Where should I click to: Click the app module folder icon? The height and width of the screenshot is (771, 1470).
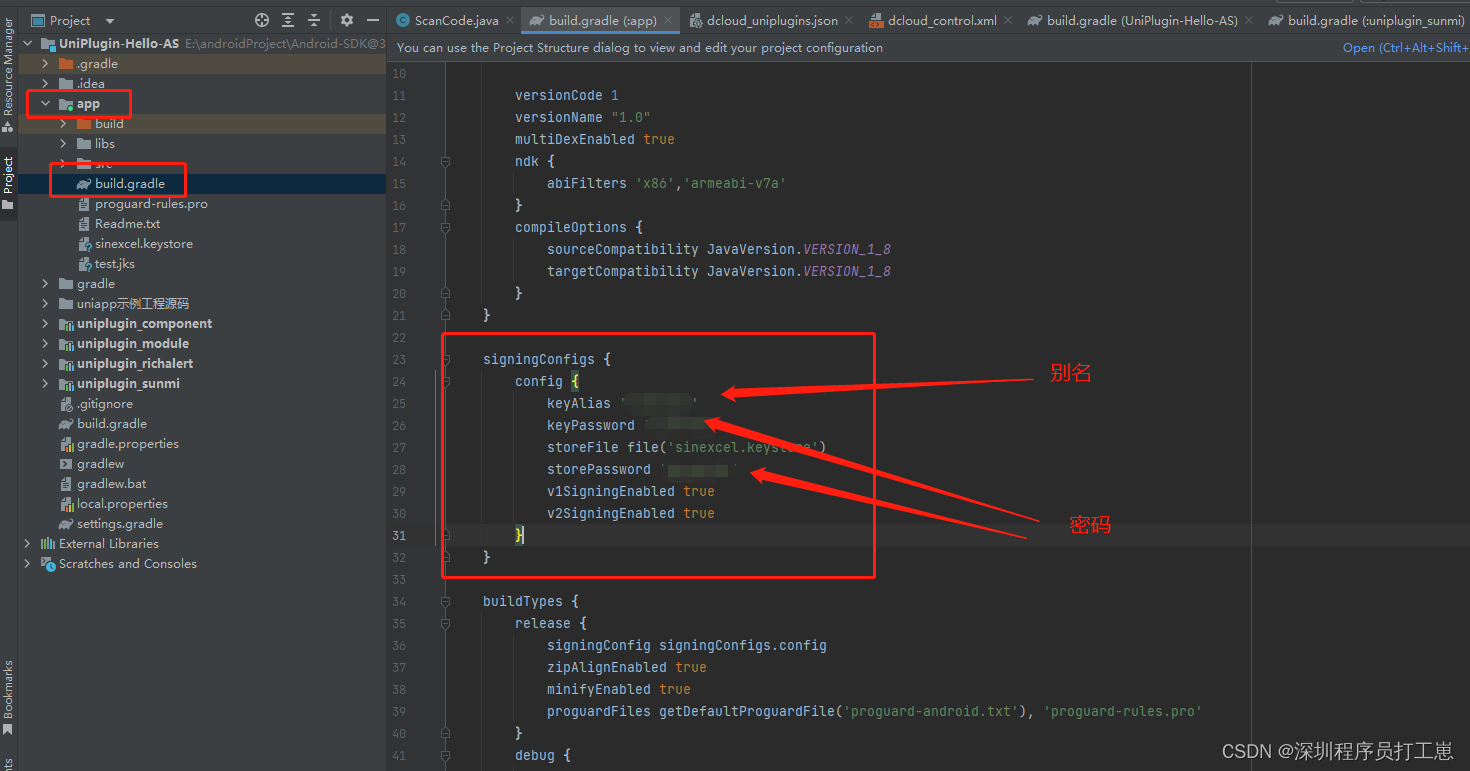65,104
